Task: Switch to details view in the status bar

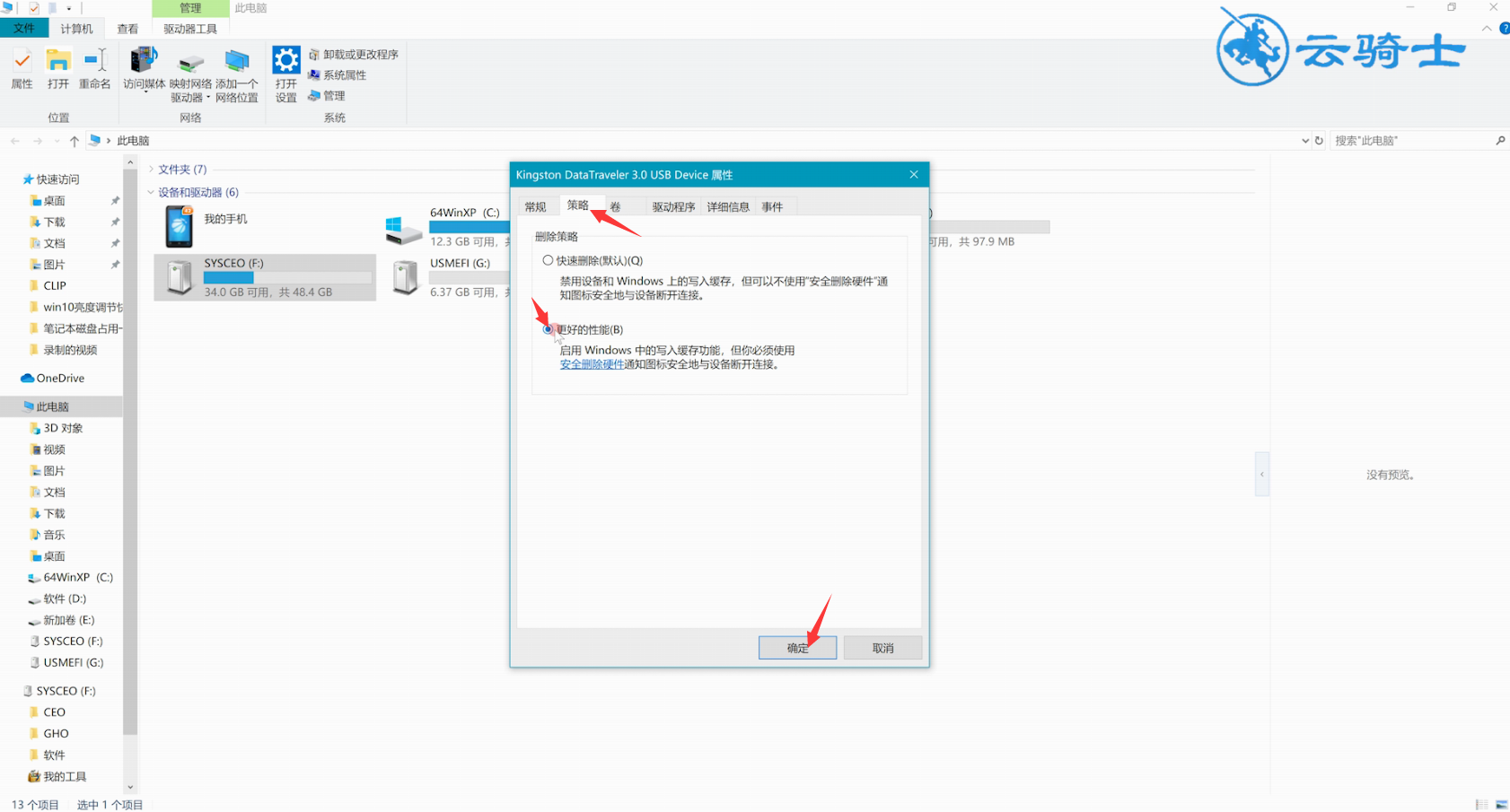Action: 1481,805
